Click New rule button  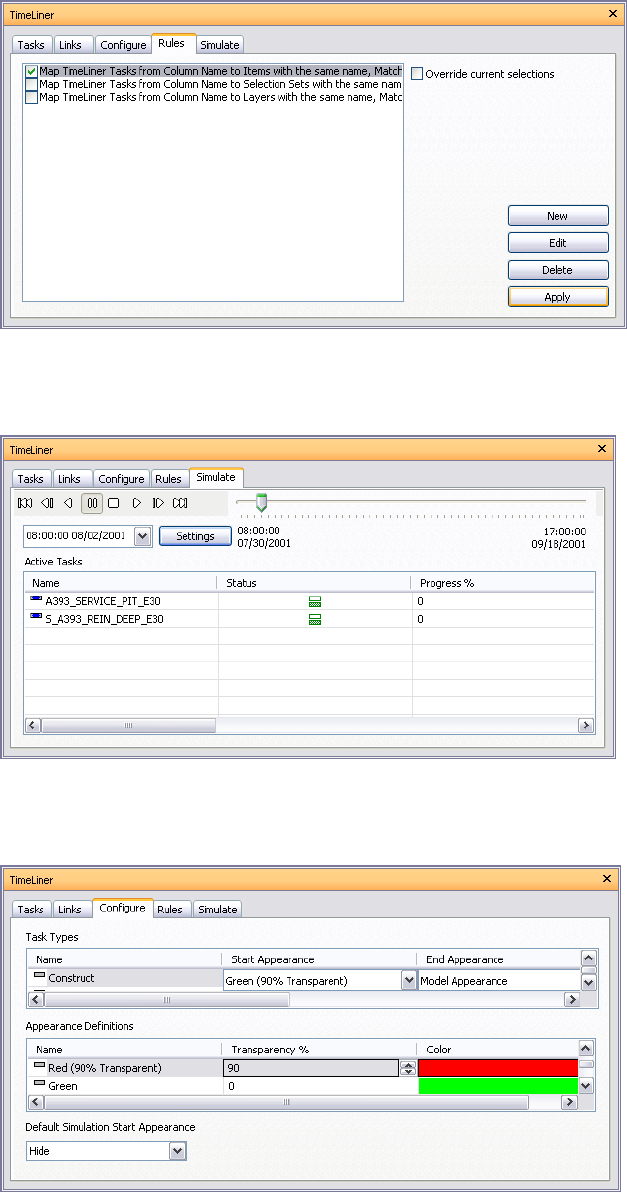[558, 216]
